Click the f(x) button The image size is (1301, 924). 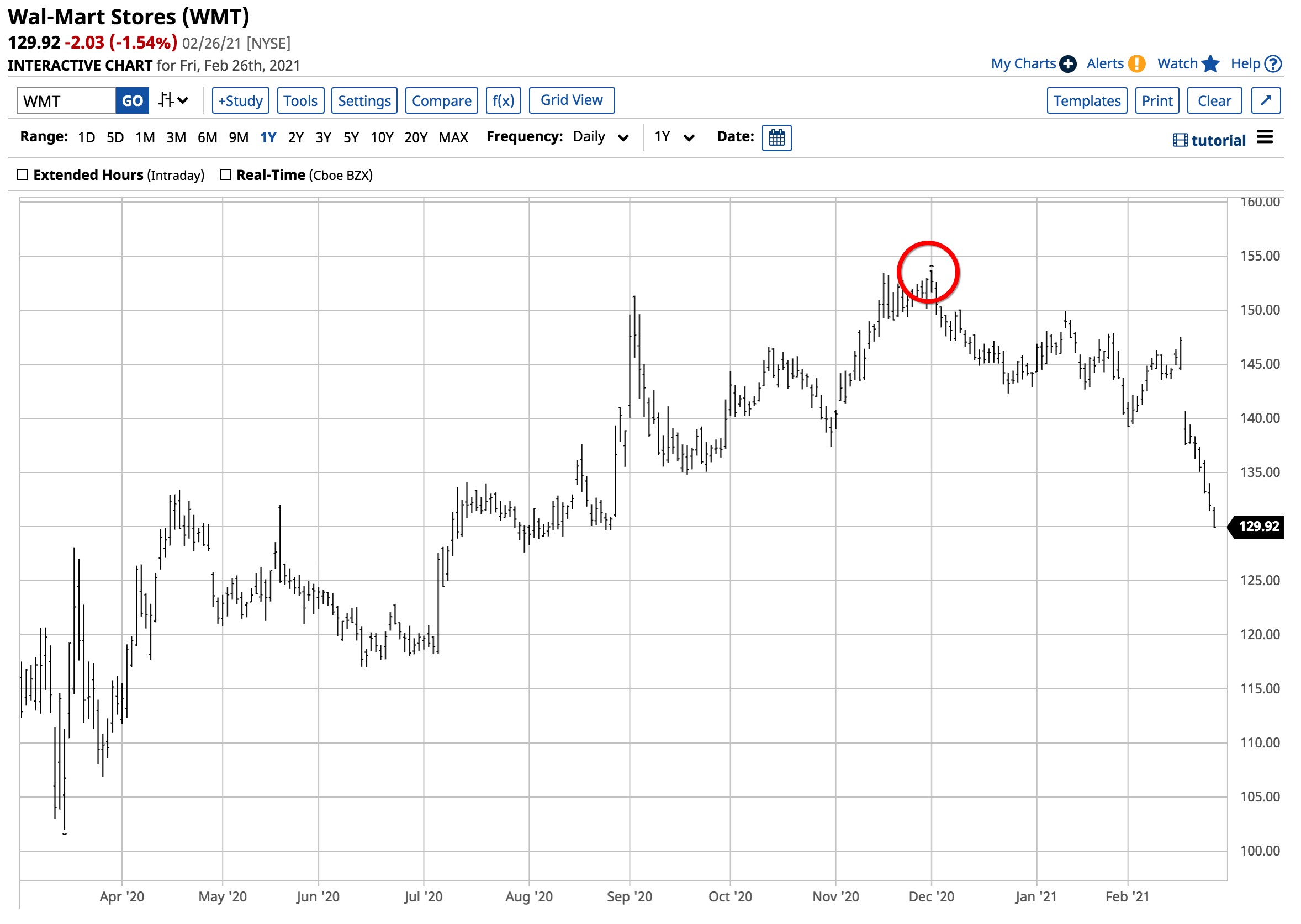(503, 100)
